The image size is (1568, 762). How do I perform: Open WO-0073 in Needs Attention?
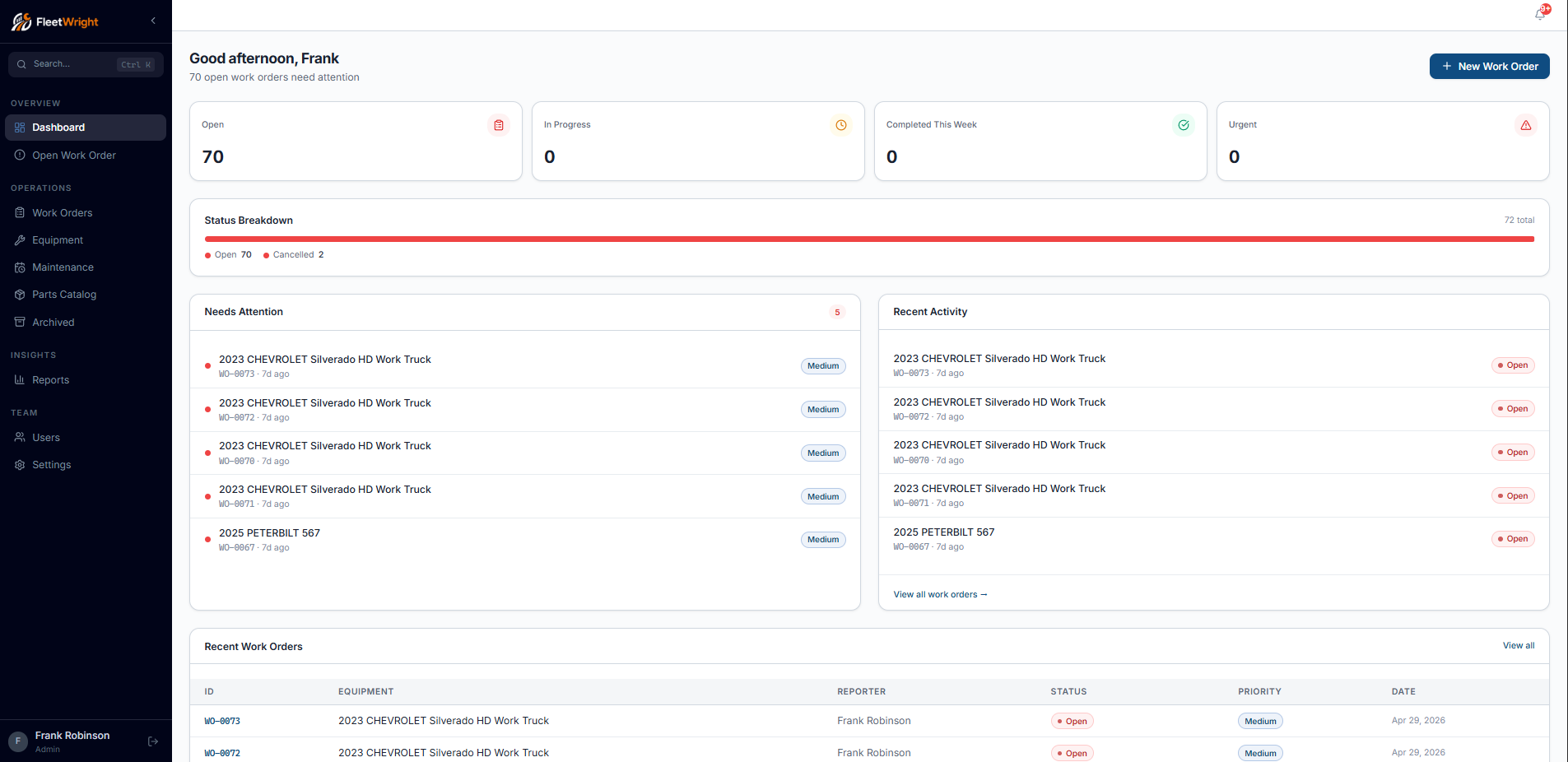pyautogui.click(x=525, y=366)
